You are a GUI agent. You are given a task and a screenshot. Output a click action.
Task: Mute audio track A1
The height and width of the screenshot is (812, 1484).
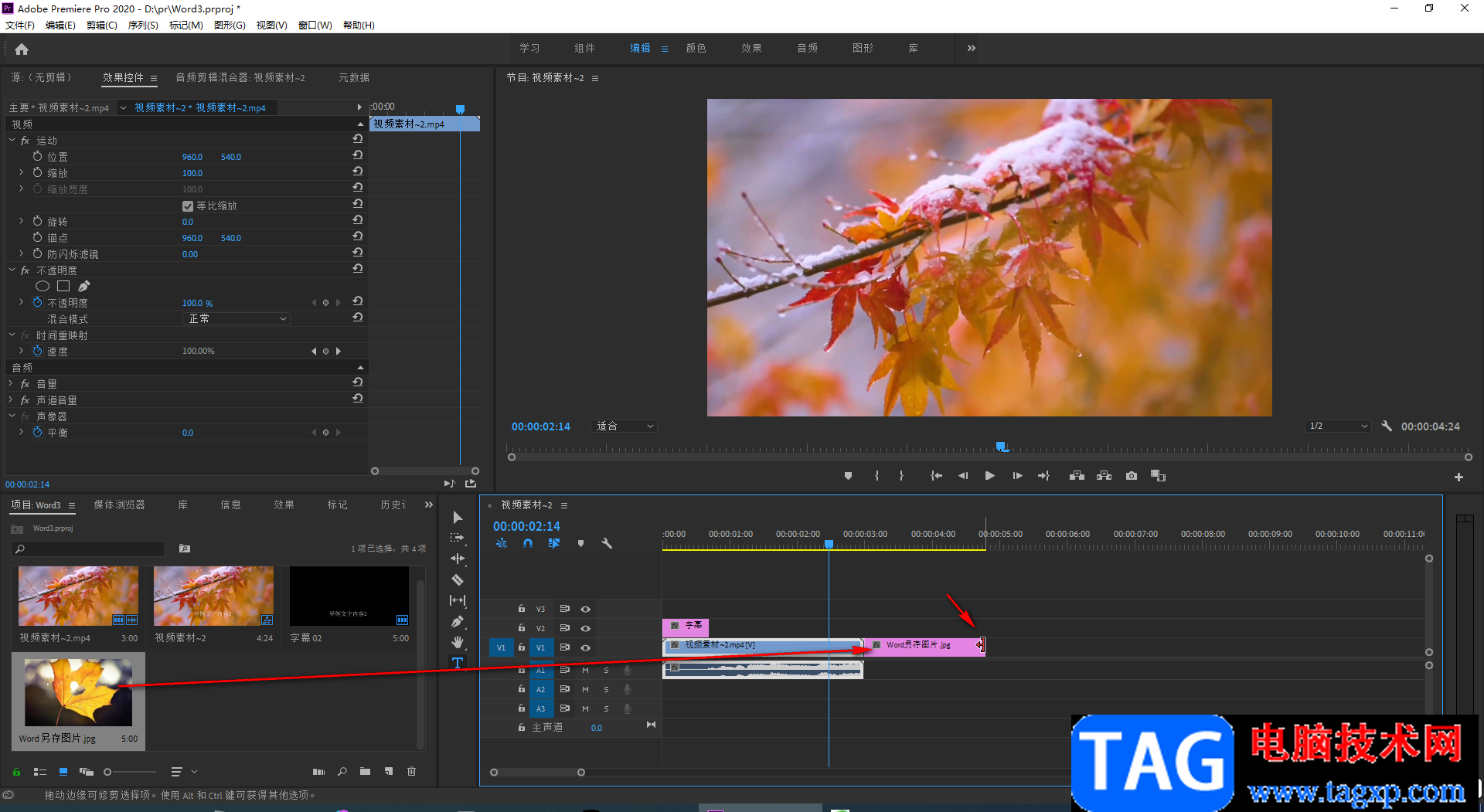pos(585,670)
